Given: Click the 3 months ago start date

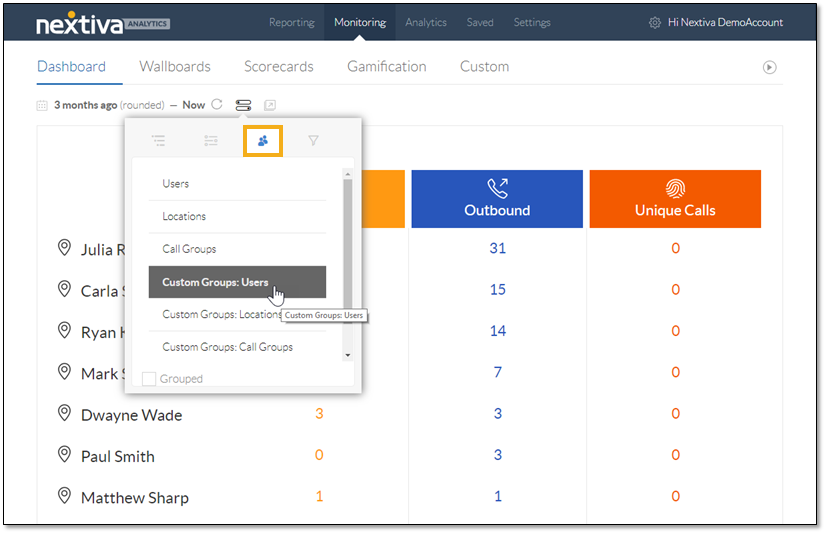Looking at the screenshot, I should 85,105.
